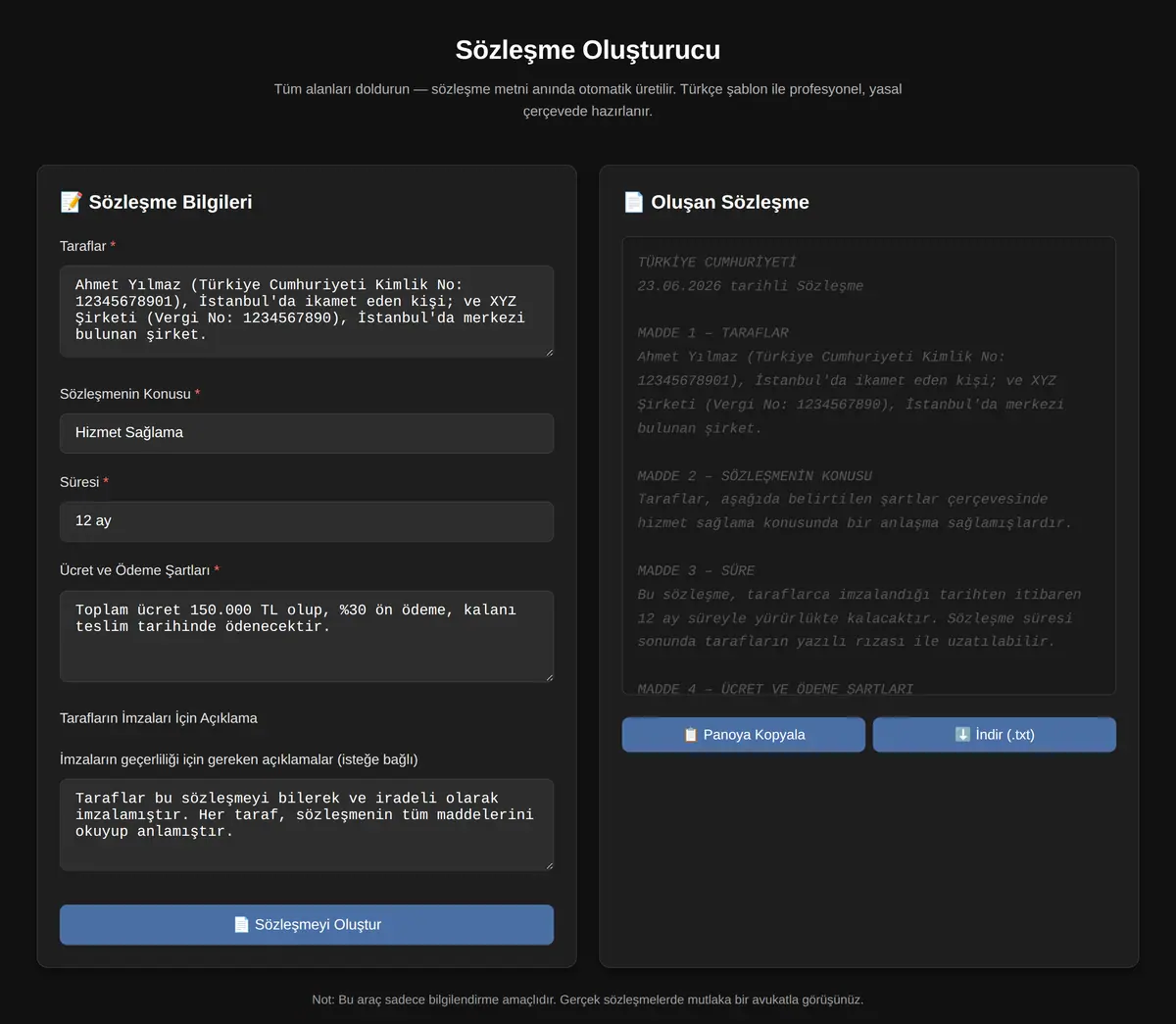Click the footer note about consulting a lawyer
The height and width of the screenshot is (1024, 1176).
point(588,1000)
